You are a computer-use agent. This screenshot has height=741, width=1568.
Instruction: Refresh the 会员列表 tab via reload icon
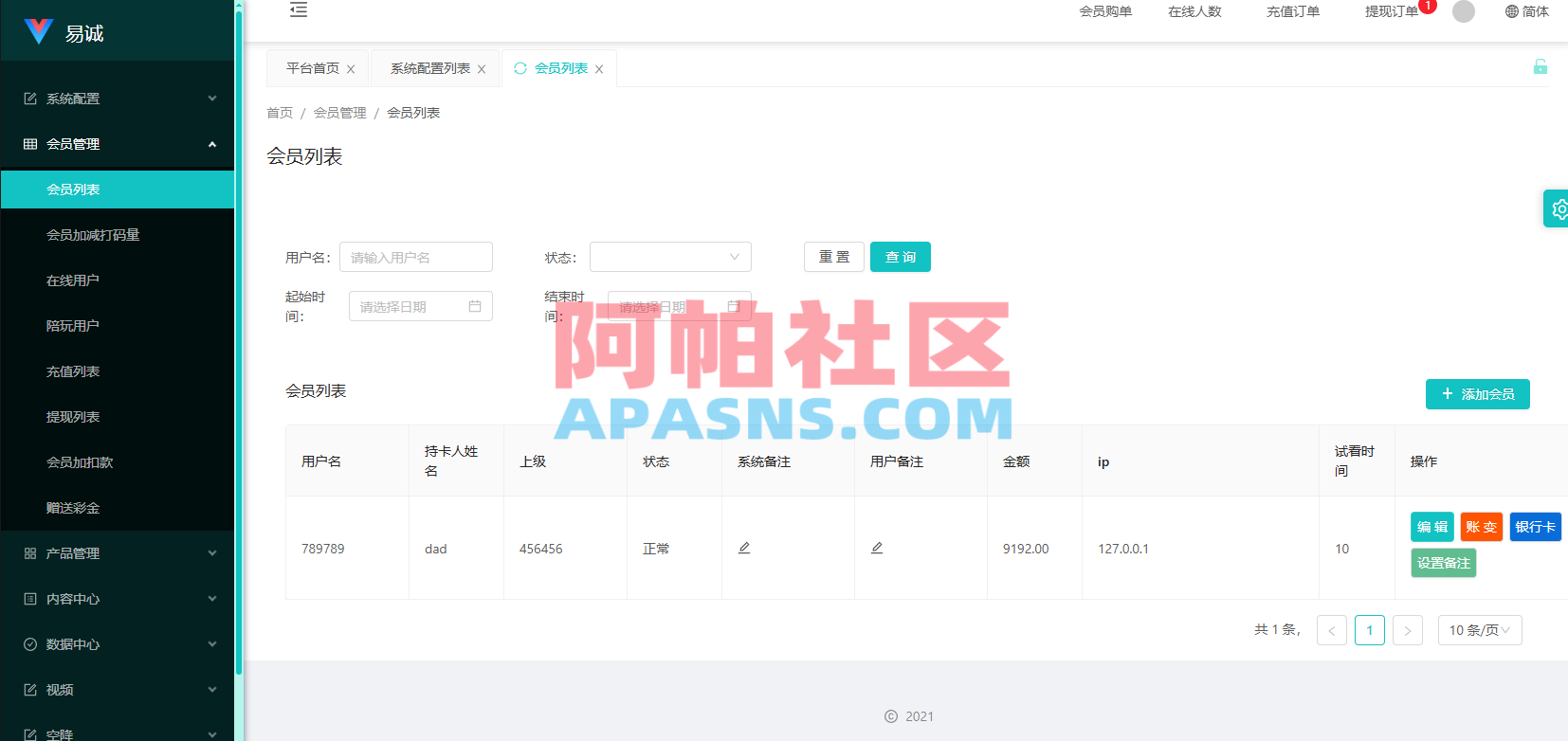520,68
